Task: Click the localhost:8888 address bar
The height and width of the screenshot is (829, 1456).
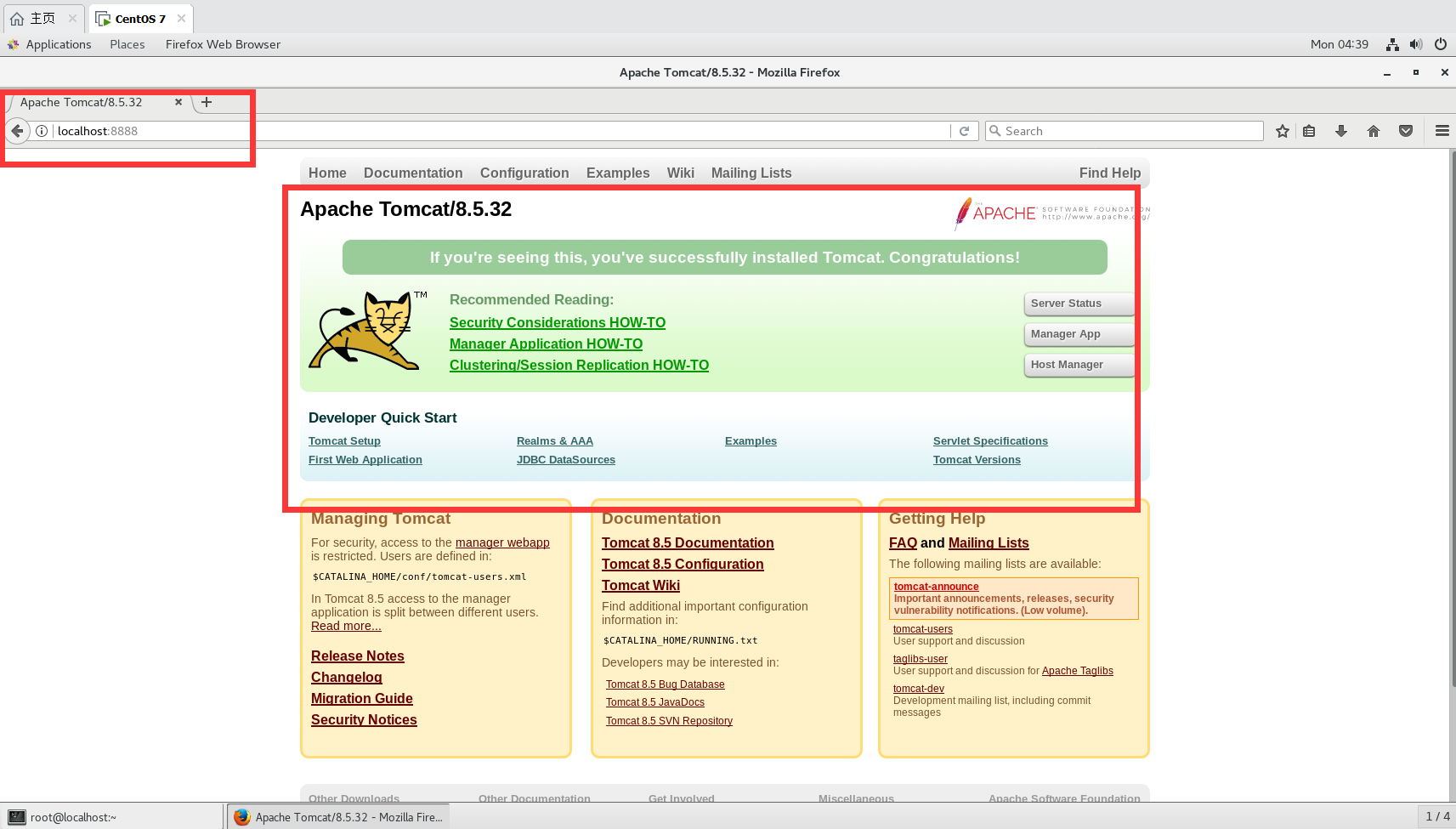Action: click(x=501, y=131)
